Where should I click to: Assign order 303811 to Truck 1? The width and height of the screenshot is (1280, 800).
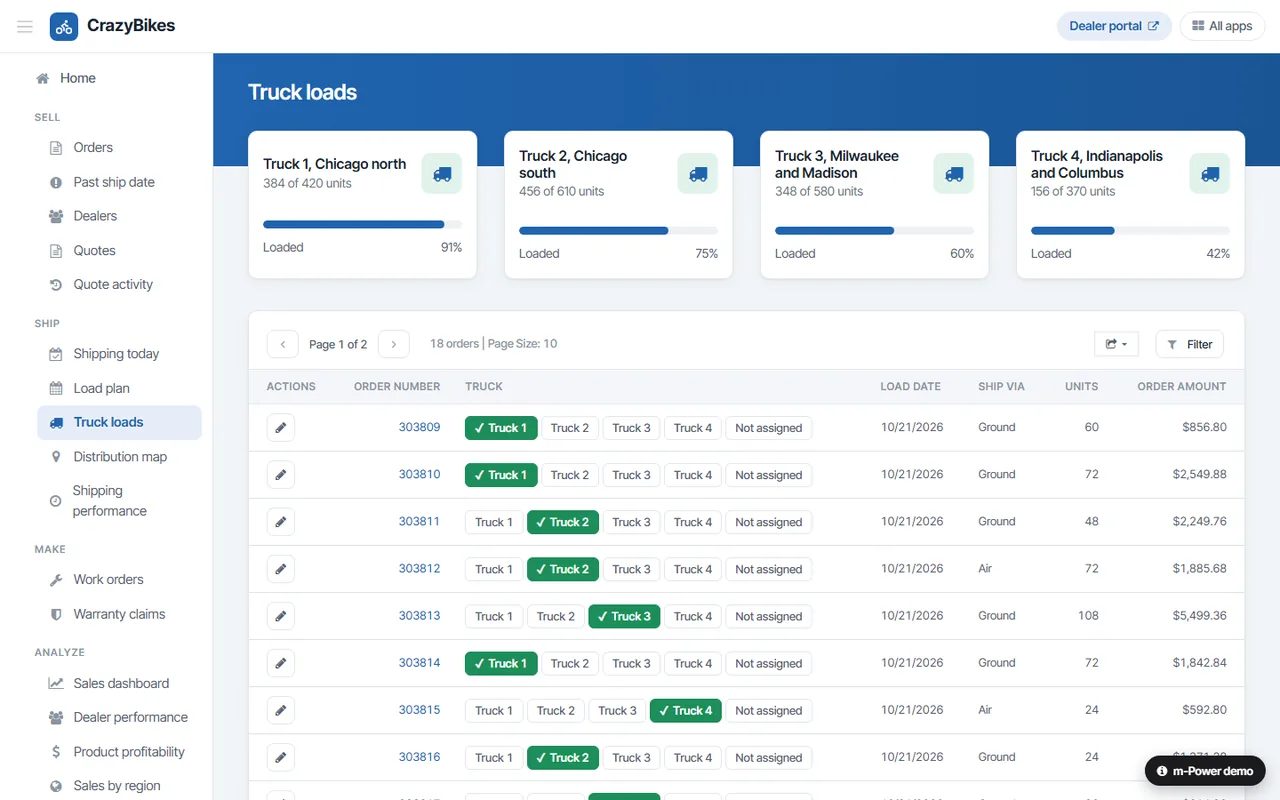click(494, 522)
